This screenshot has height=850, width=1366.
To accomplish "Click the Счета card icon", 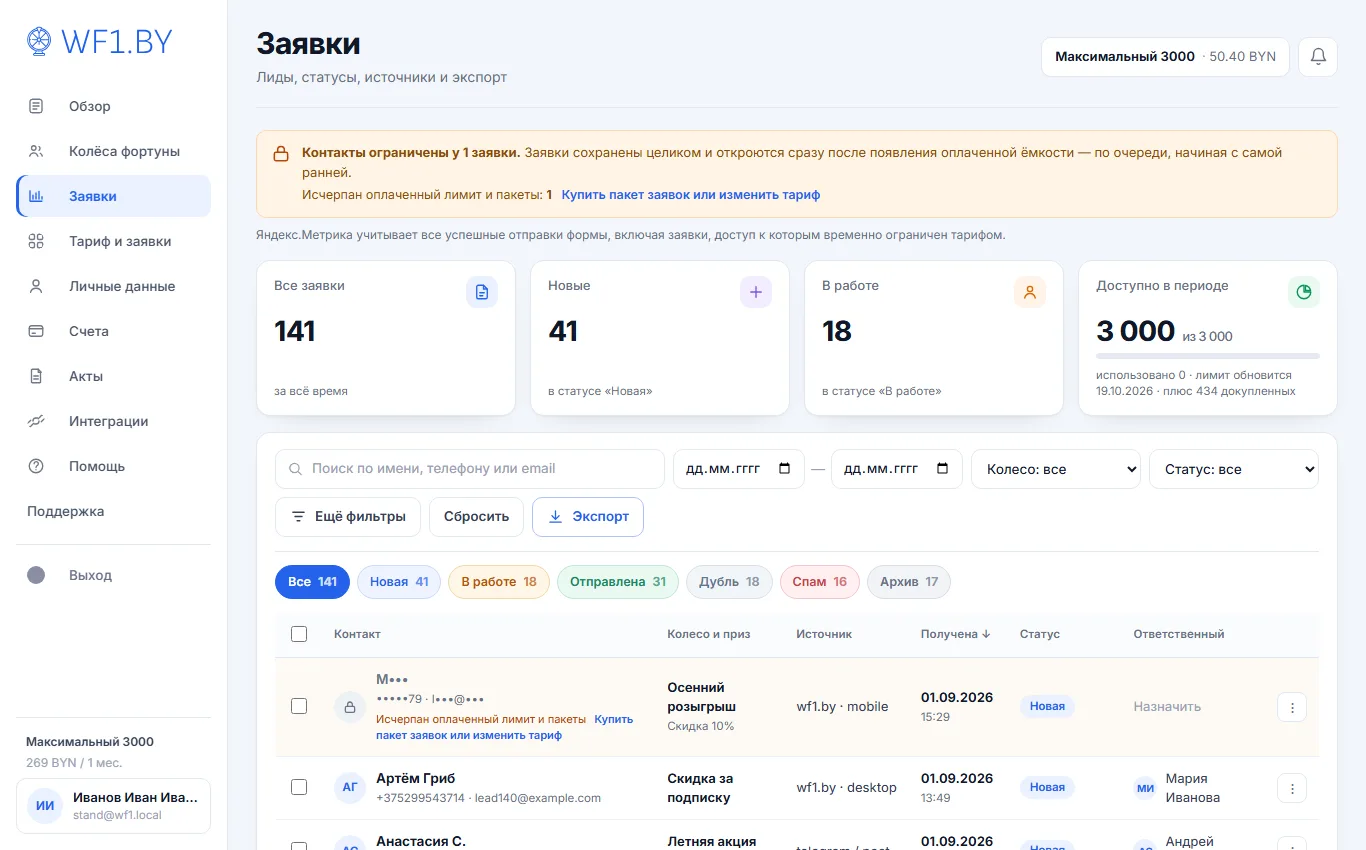I will (x=36, y=331).
